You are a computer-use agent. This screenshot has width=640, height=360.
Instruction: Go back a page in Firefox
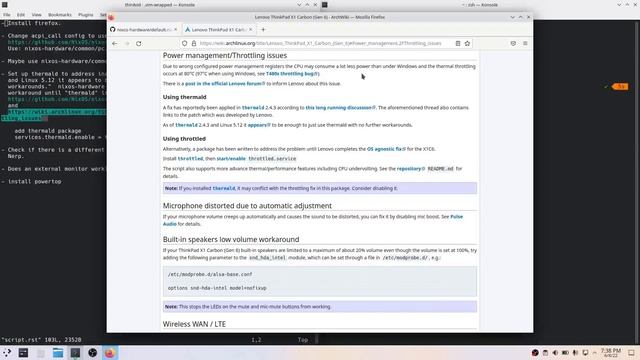(x=115, y=43)
